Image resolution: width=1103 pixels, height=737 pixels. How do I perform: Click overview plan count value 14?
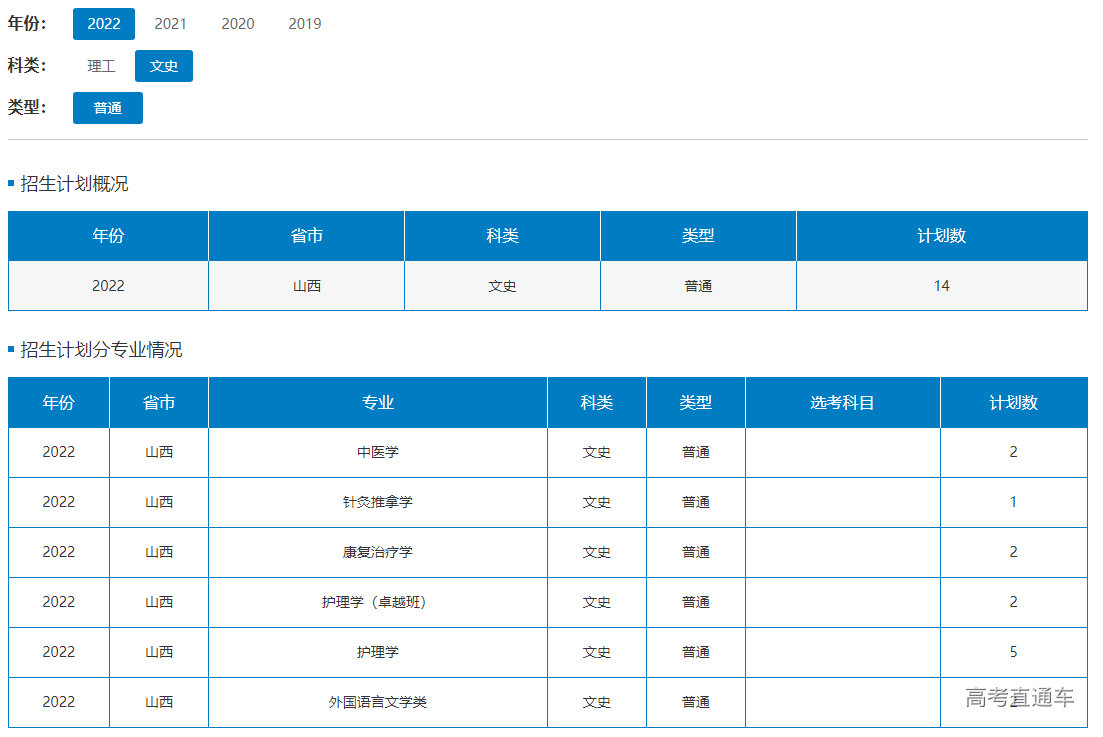941,286
